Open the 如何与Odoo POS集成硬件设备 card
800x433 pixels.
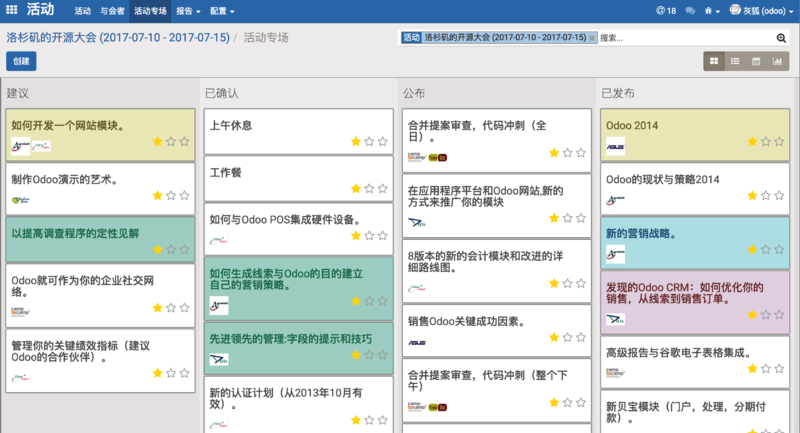(x=298, y=229)
